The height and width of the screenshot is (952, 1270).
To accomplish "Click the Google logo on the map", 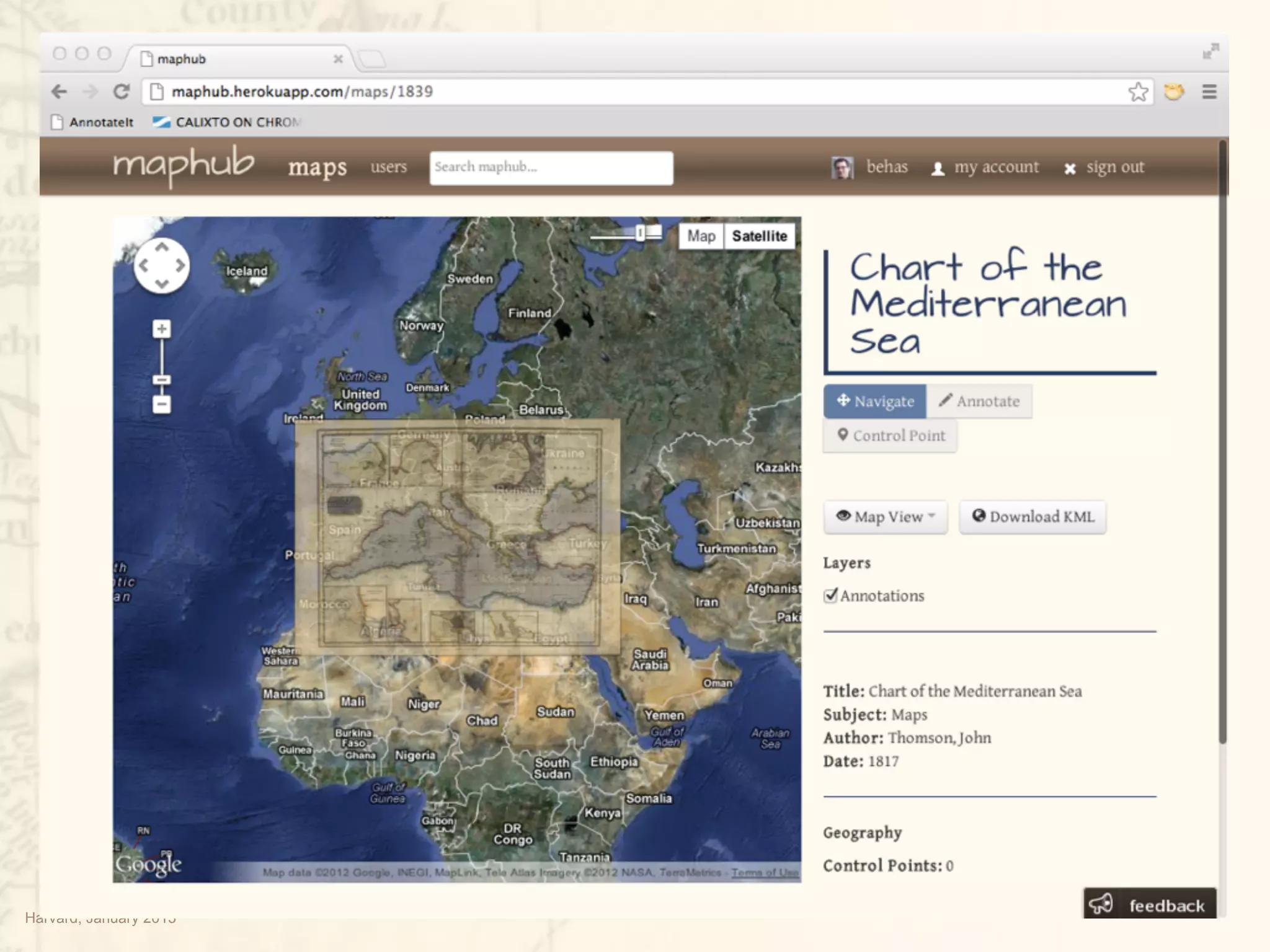I will click(148, 865).
